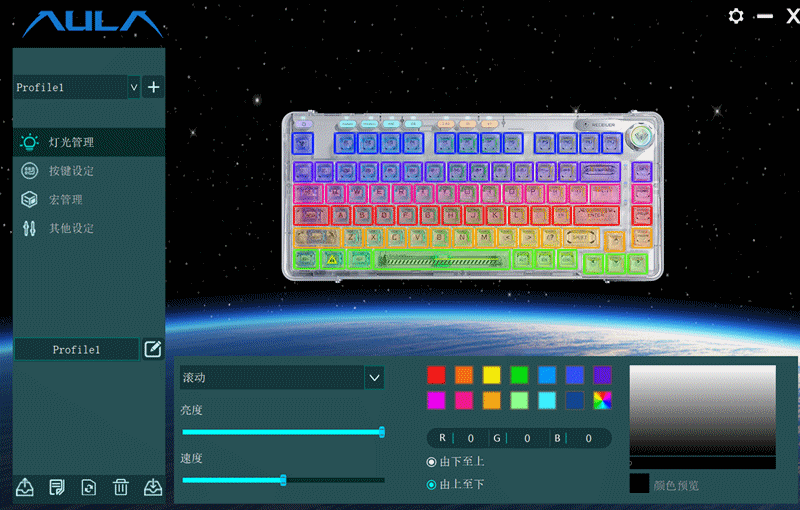Click the R value input field
800x510 pixels.
point(470,438)
